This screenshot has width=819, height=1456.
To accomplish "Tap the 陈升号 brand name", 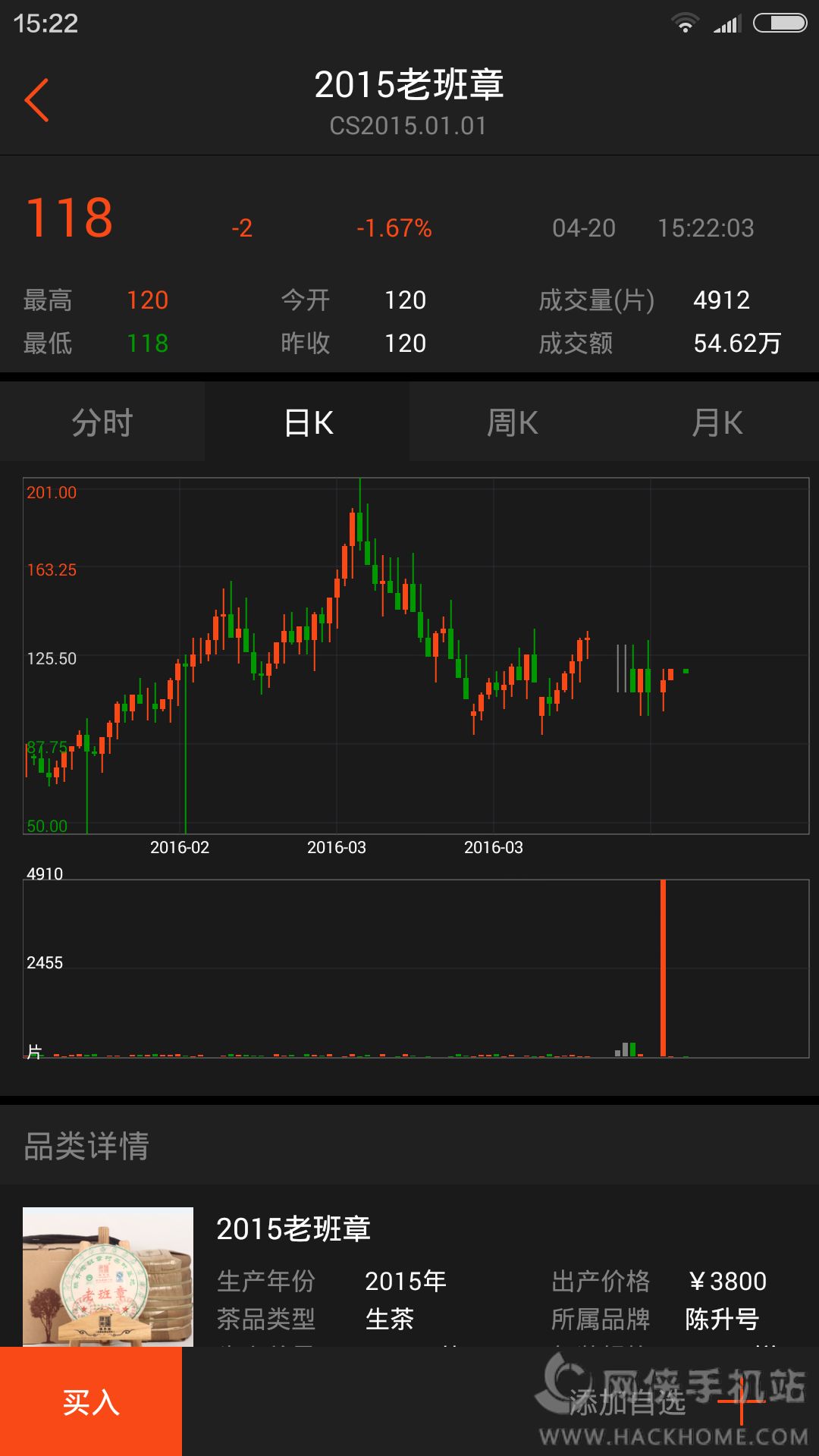I will [x=722, y=1319].
